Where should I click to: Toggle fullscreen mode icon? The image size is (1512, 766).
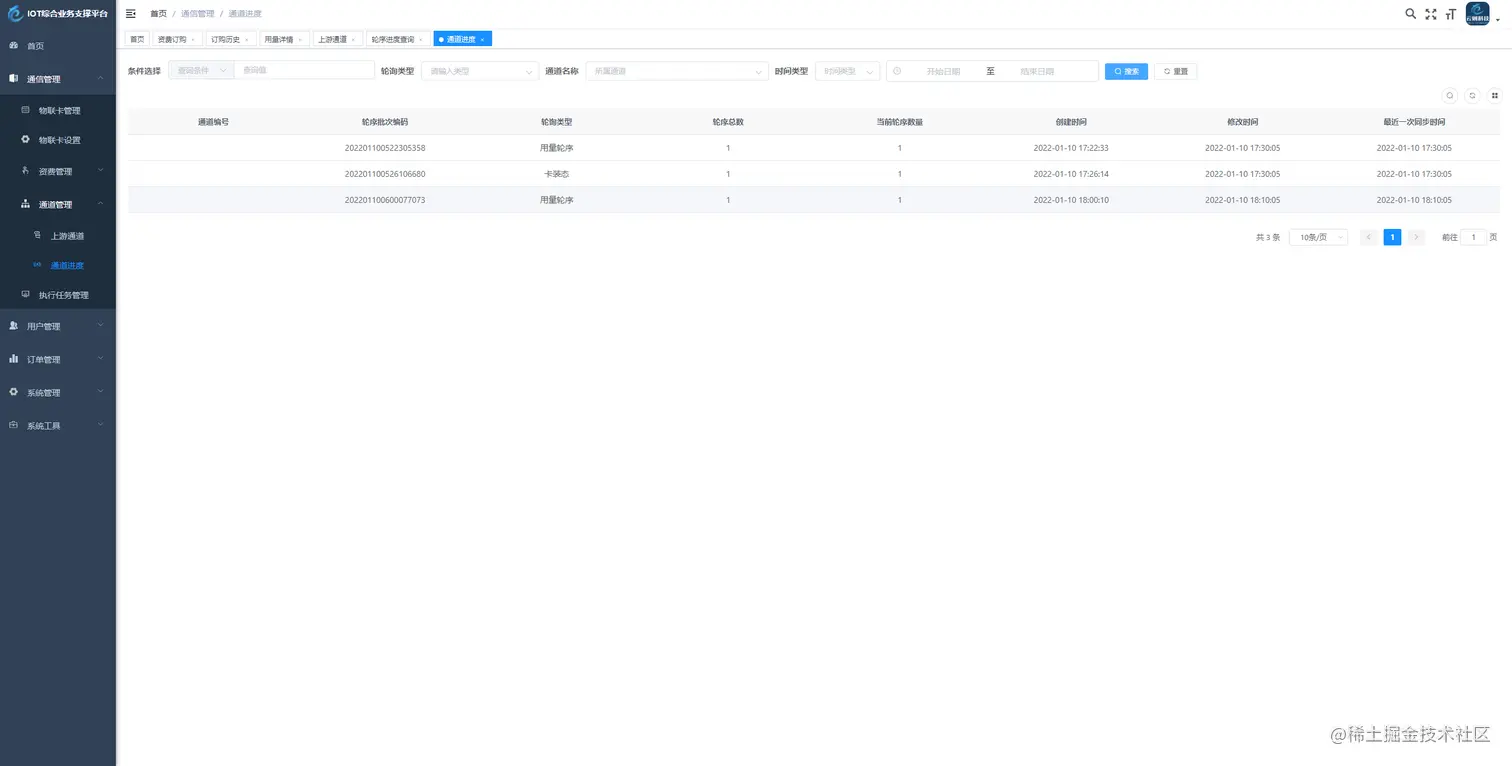pyautogui.click(x=1431, y=14)
